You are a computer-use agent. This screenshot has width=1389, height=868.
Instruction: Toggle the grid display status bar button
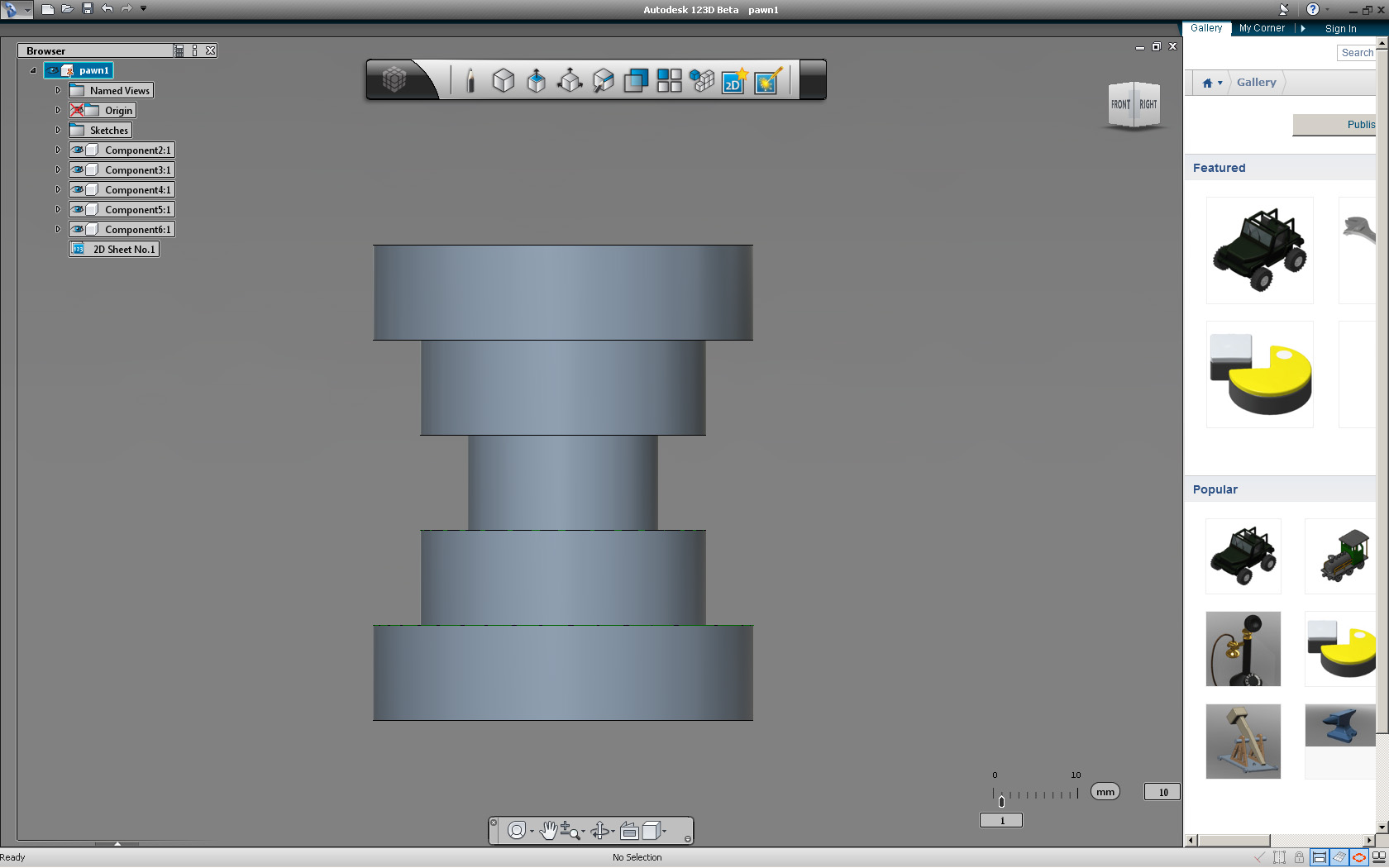pyautogui.click(x=1339, y=857)
